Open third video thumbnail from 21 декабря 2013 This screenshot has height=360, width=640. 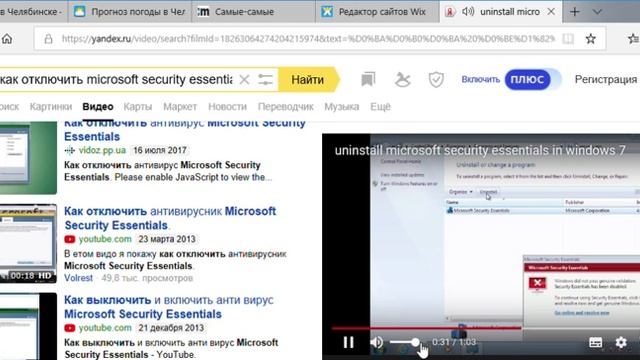tap(28, 327)
